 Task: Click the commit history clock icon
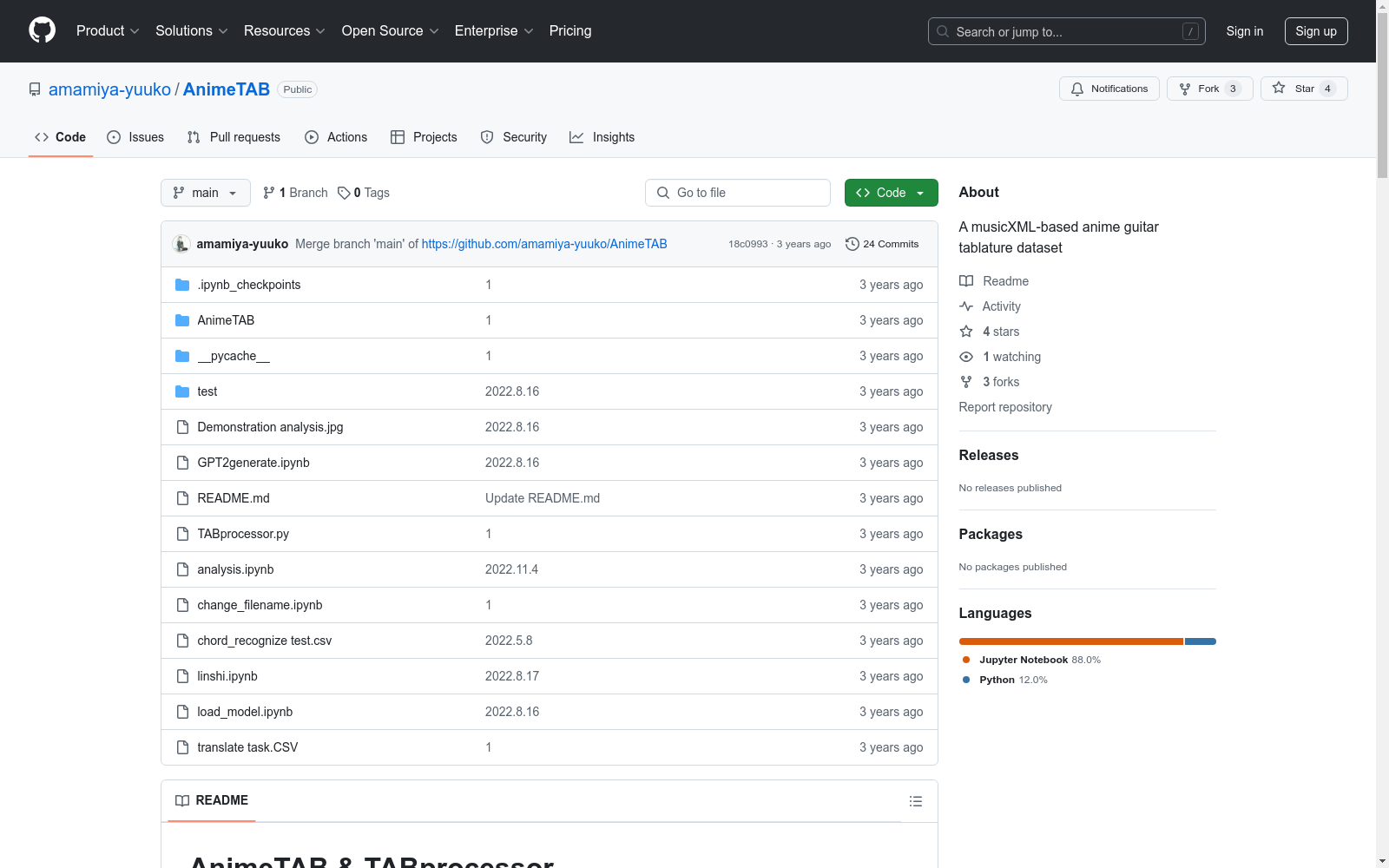(852, 244)
